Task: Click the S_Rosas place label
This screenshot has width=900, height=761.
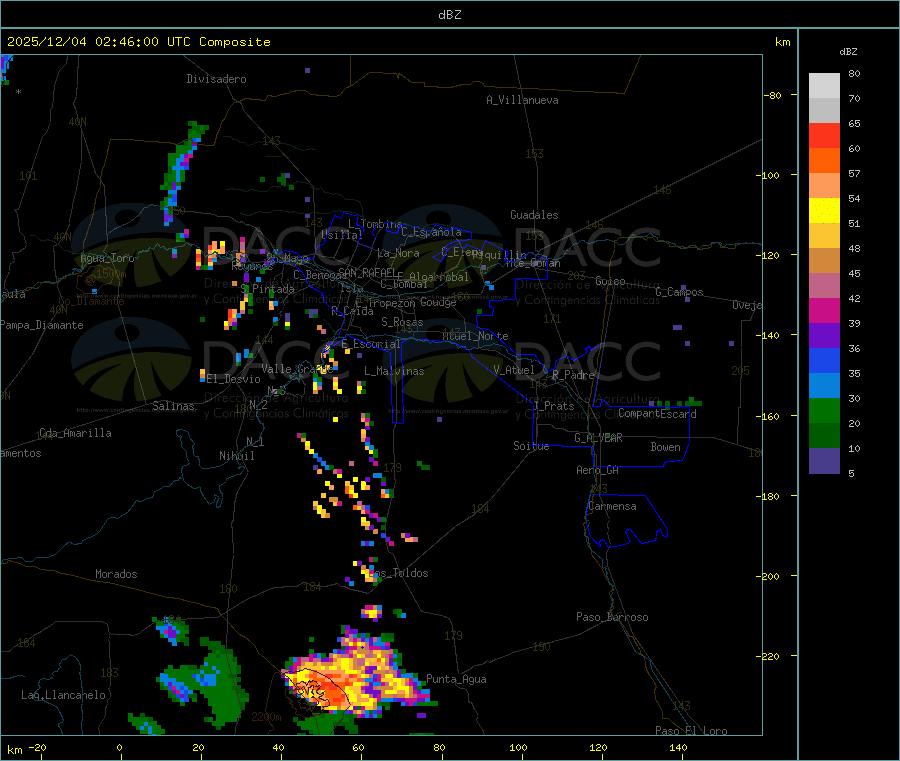Action: click(x=402, y=322)
